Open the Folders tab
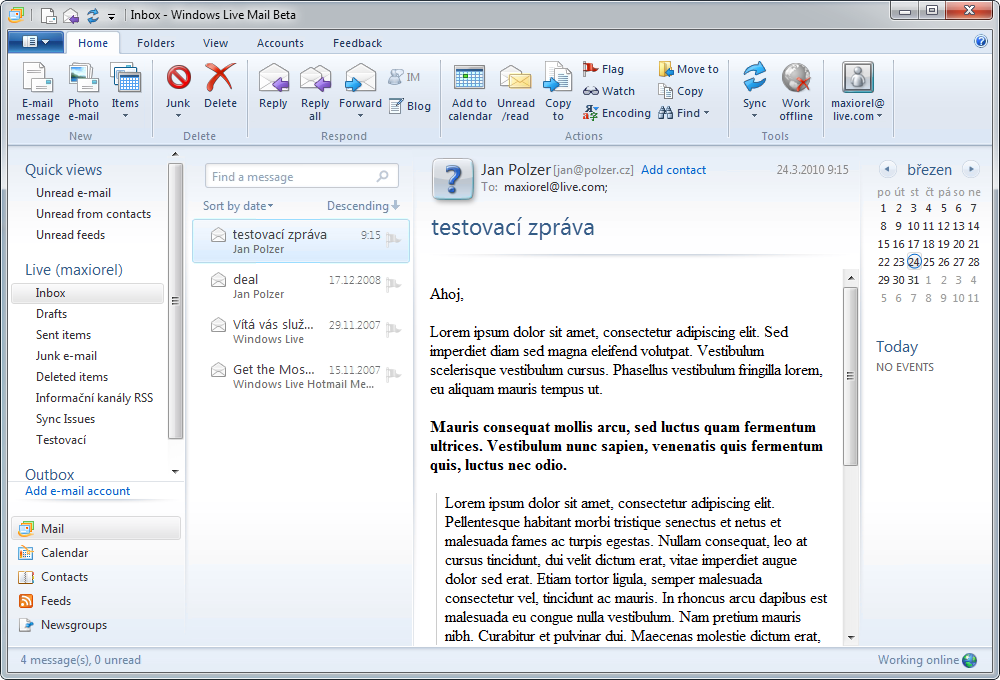 (x=156, y=43)
